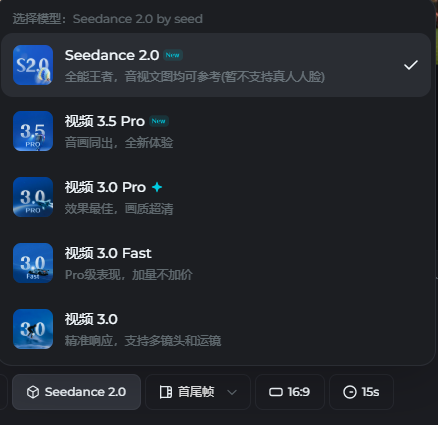Open the 15s duration setting

click(361, 392)
